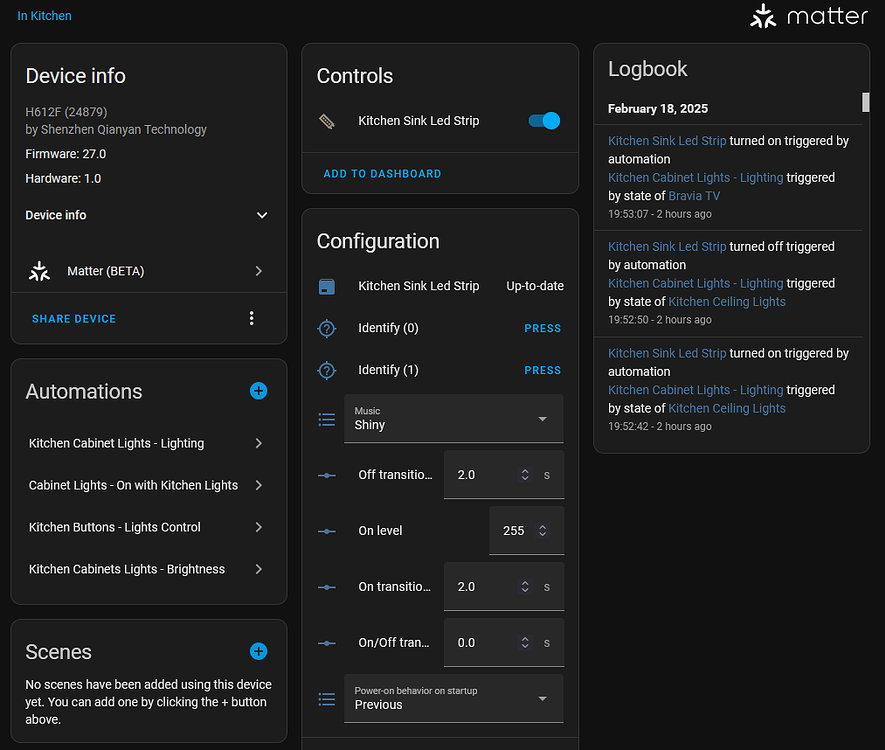Open Kitchen Ceiling Lights link at 19:52:50
Image resolution: width=885 pixels, height=750 pixels.
click(x=727, y=302)
